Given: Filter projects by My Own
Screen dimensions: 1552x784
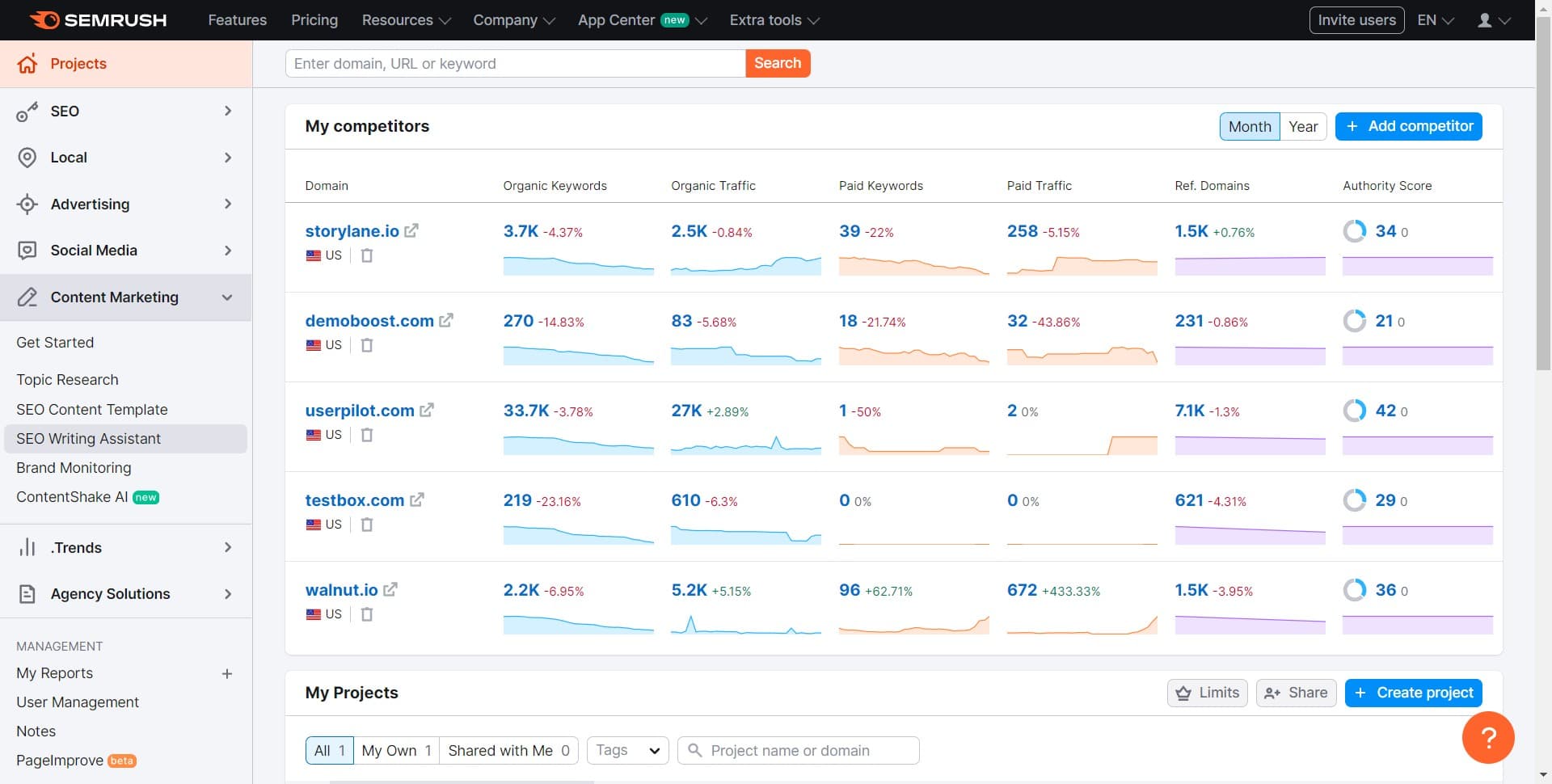Looking at the screenshot, I should [396, 751].
